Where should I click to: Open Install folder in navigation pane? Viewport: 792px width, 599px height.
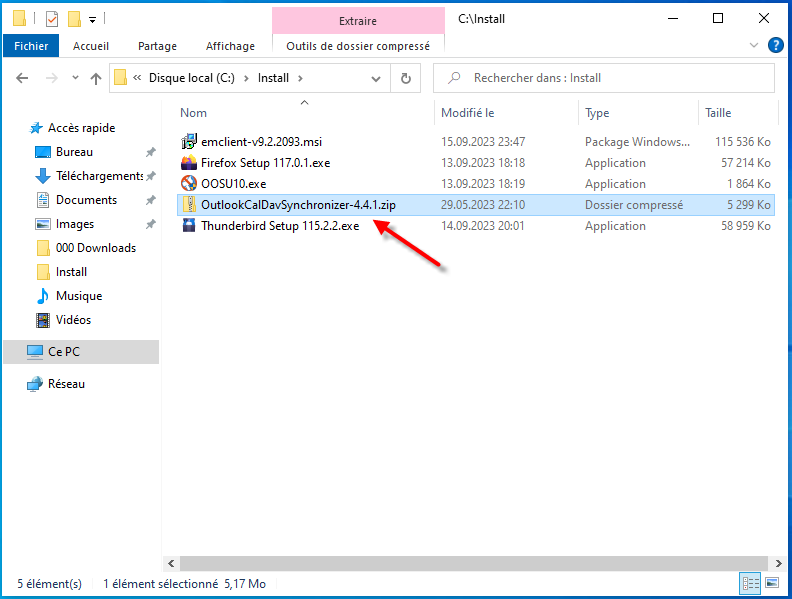(71, 272)
